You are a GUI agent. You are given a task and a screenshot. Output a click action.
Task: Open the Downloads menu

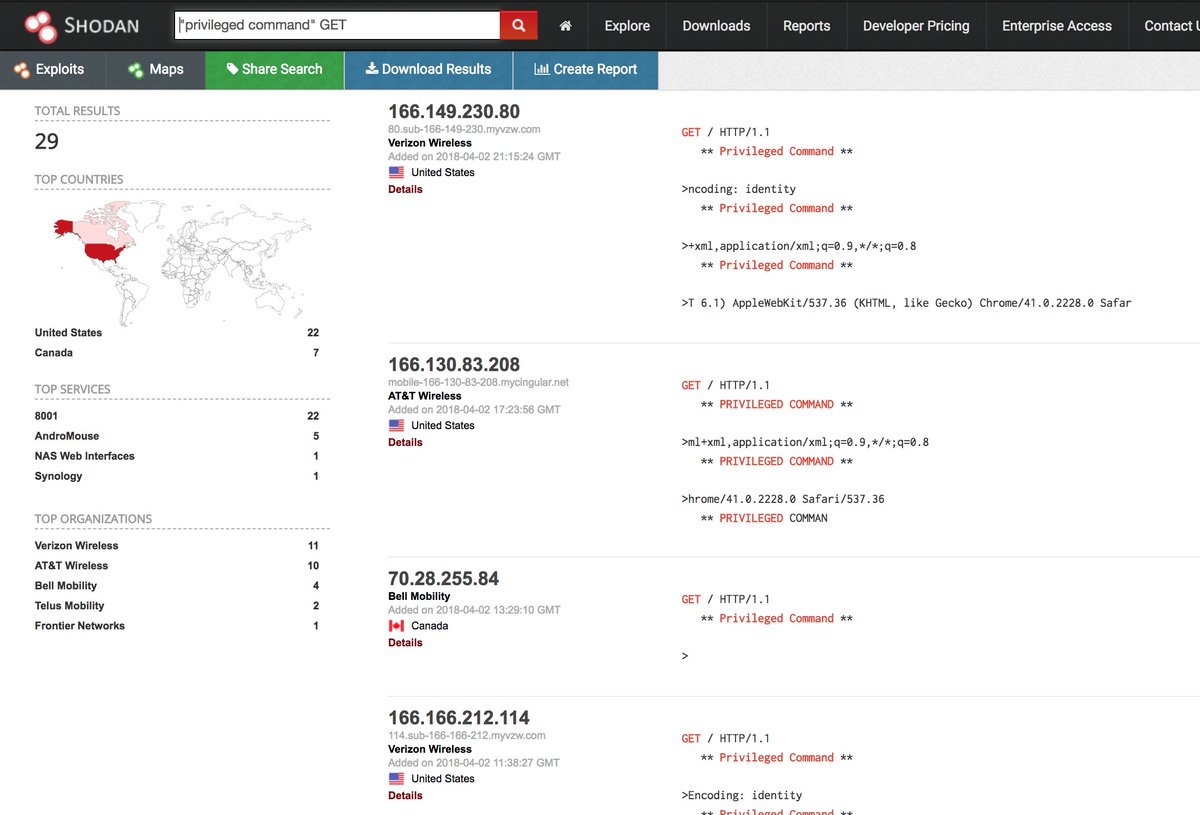(716, 26)
